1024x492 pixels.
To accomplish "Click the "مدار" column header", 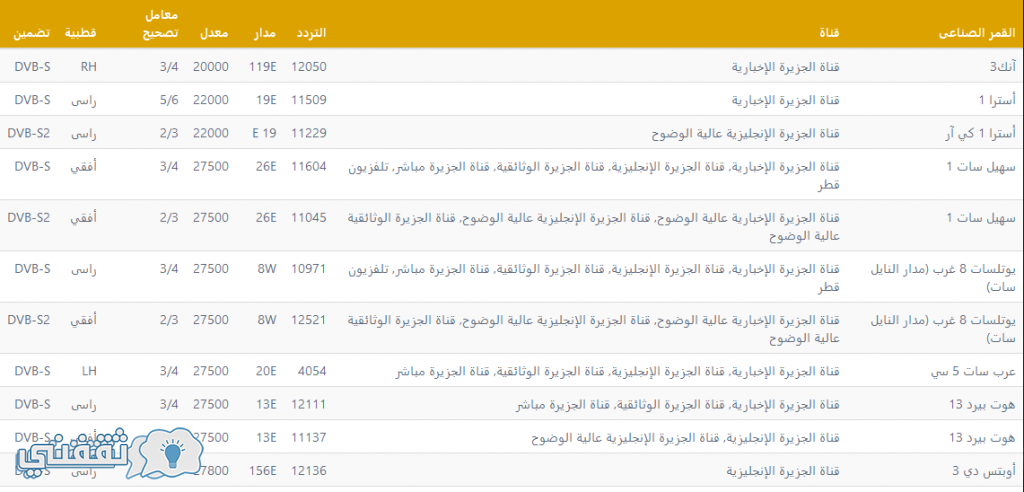I will (264, 33).
